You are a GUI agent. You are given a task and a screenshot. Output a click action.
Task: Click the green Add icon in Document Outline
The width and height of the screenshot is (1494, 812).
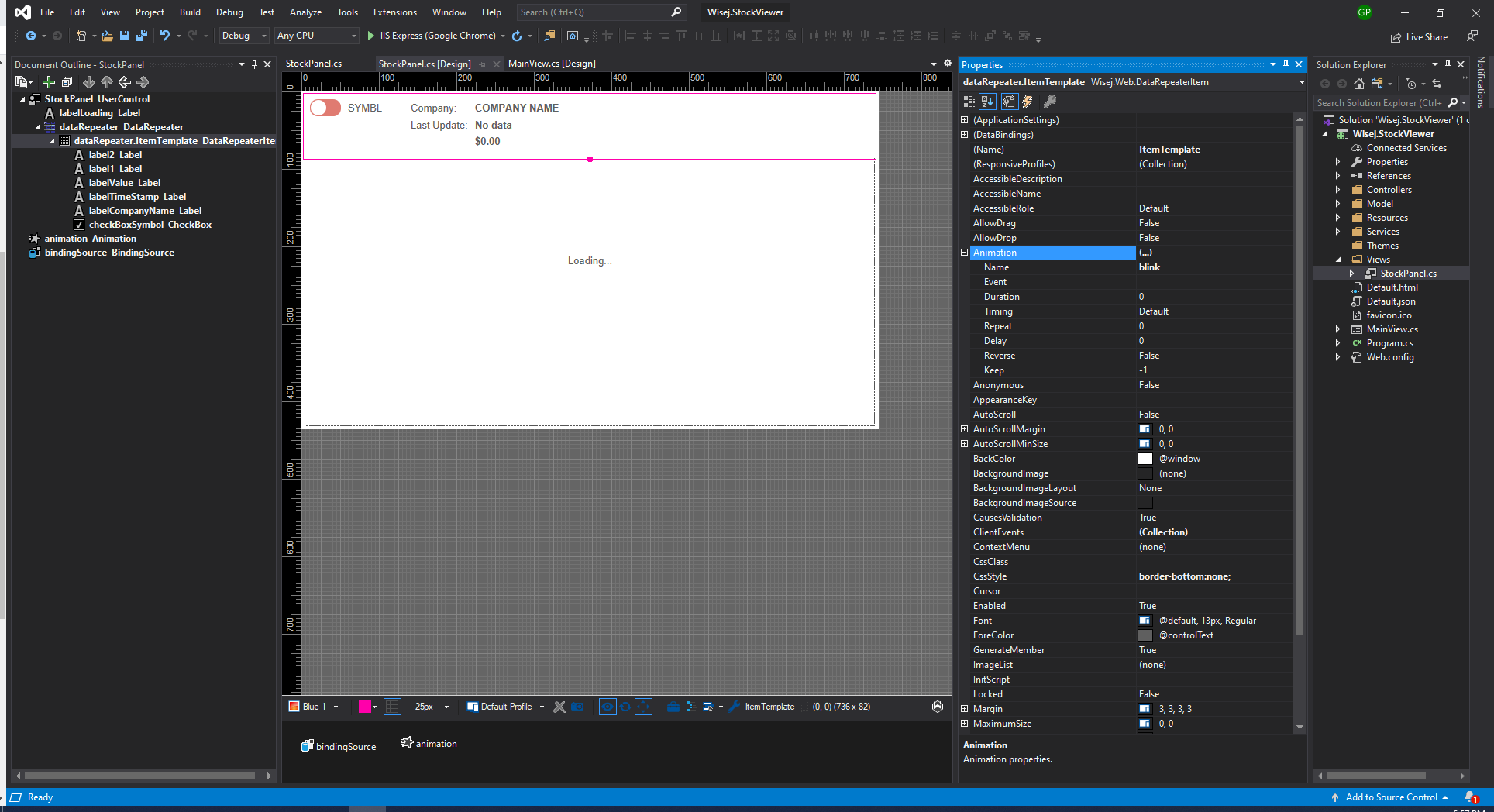tap(48, 82)
